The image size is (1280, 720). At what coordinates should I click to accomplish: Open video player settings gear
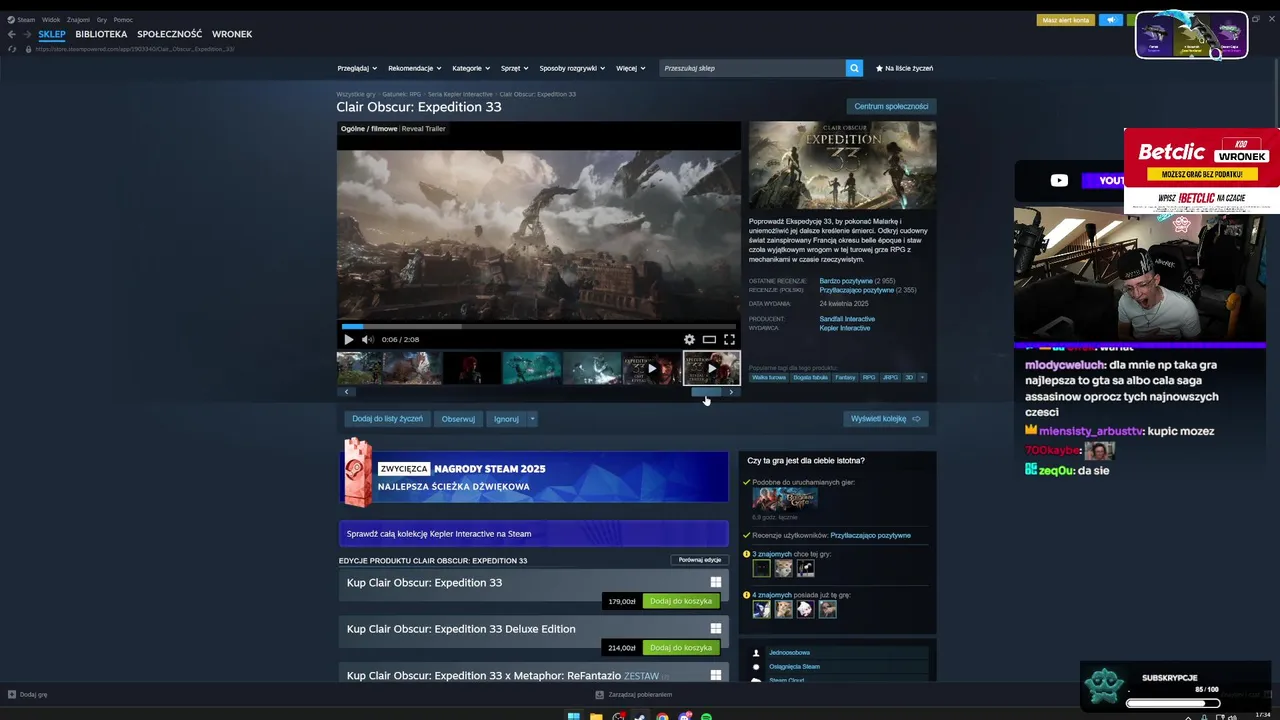689,340
